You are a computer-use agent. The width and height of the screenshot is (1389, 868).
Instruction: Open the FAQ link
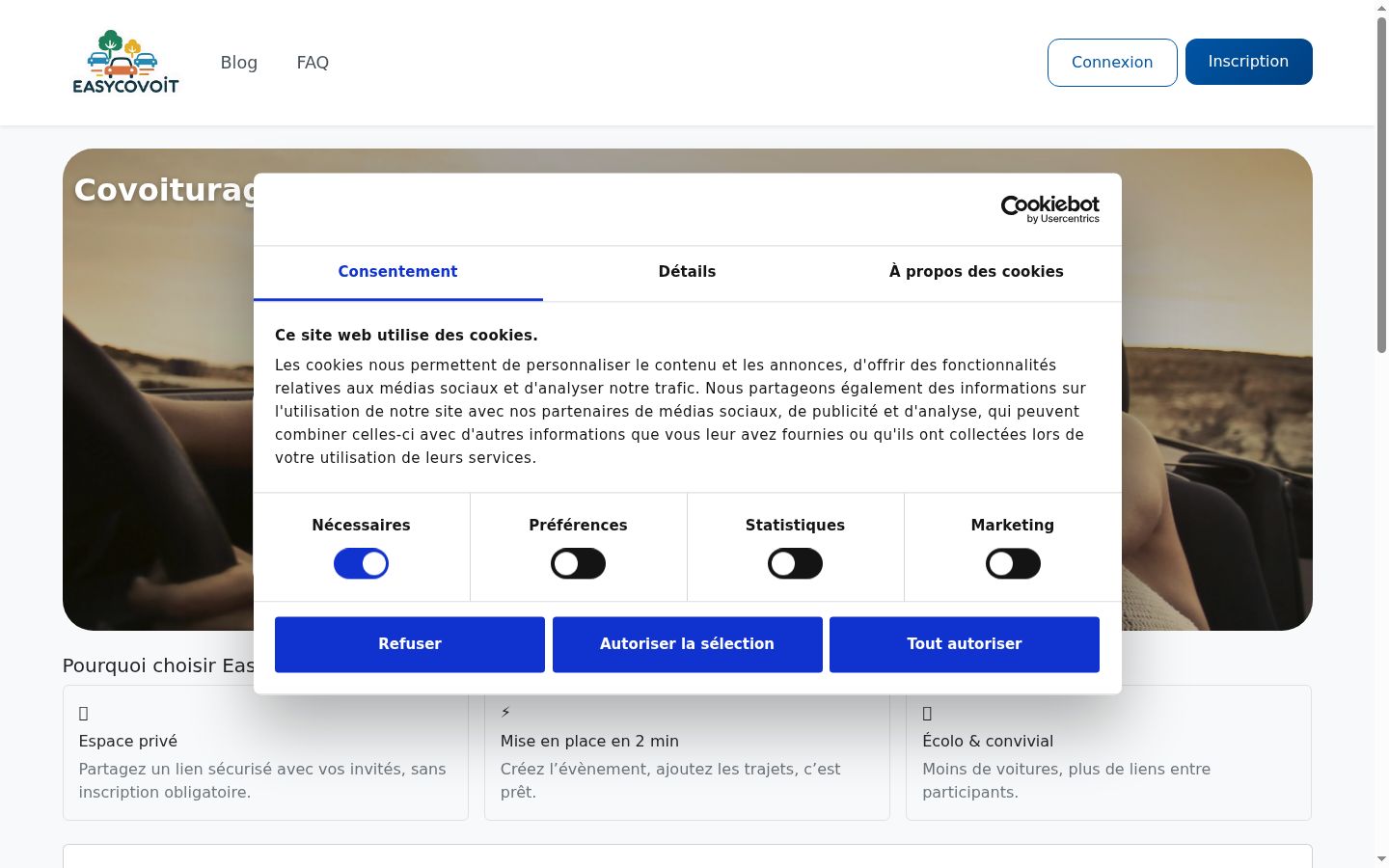[313, 63]
